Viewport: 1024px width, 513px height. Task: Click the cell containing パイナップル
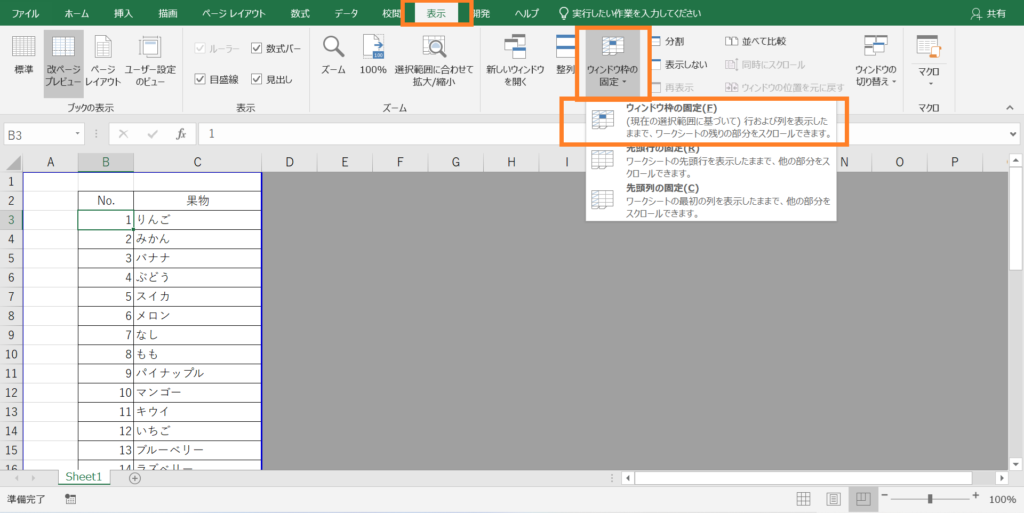click(x=197, y=373)
